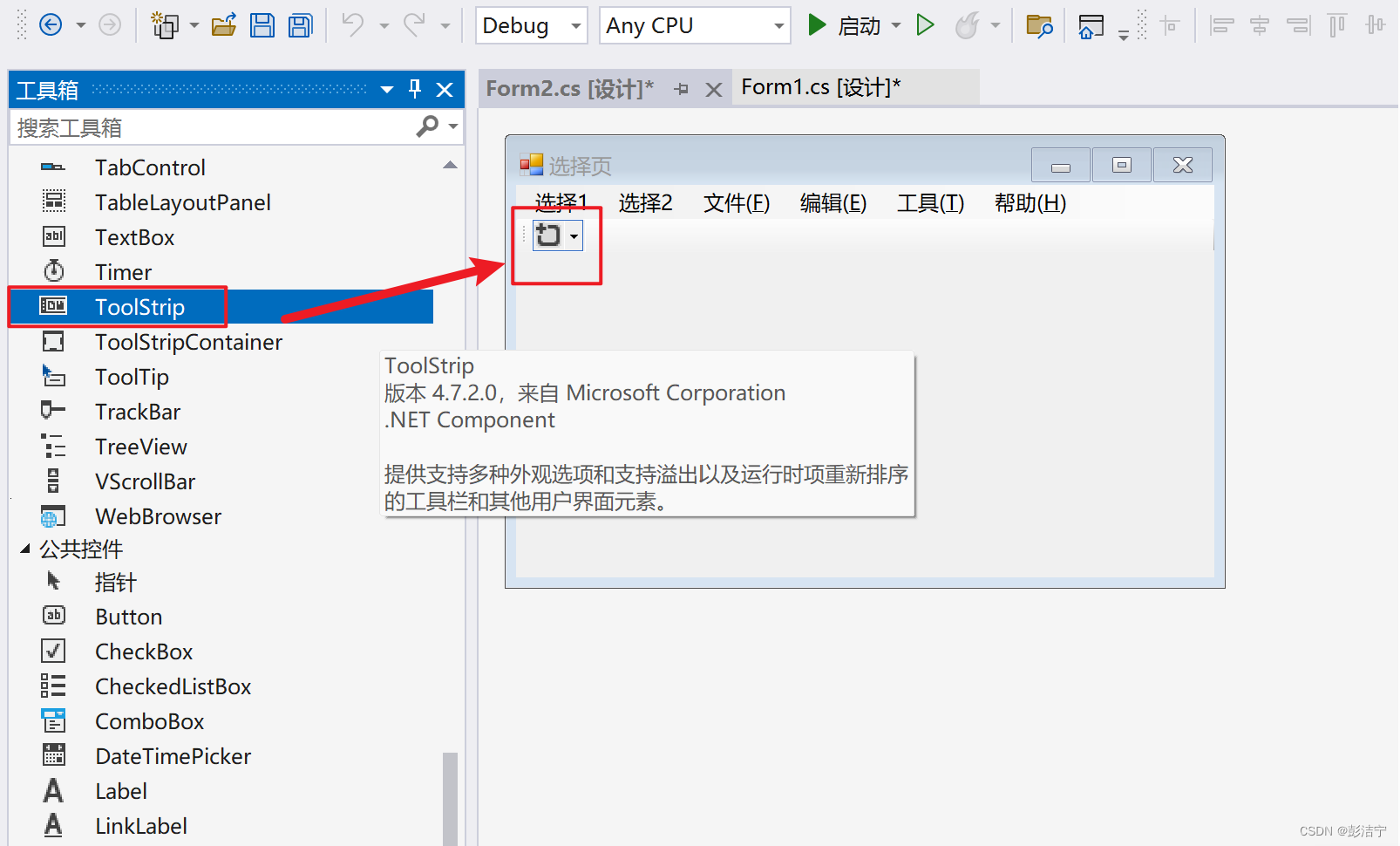Screen dimensions: 1400x846
Task: Click the Start Without Debugging green arrow
Action: point(926,24)
